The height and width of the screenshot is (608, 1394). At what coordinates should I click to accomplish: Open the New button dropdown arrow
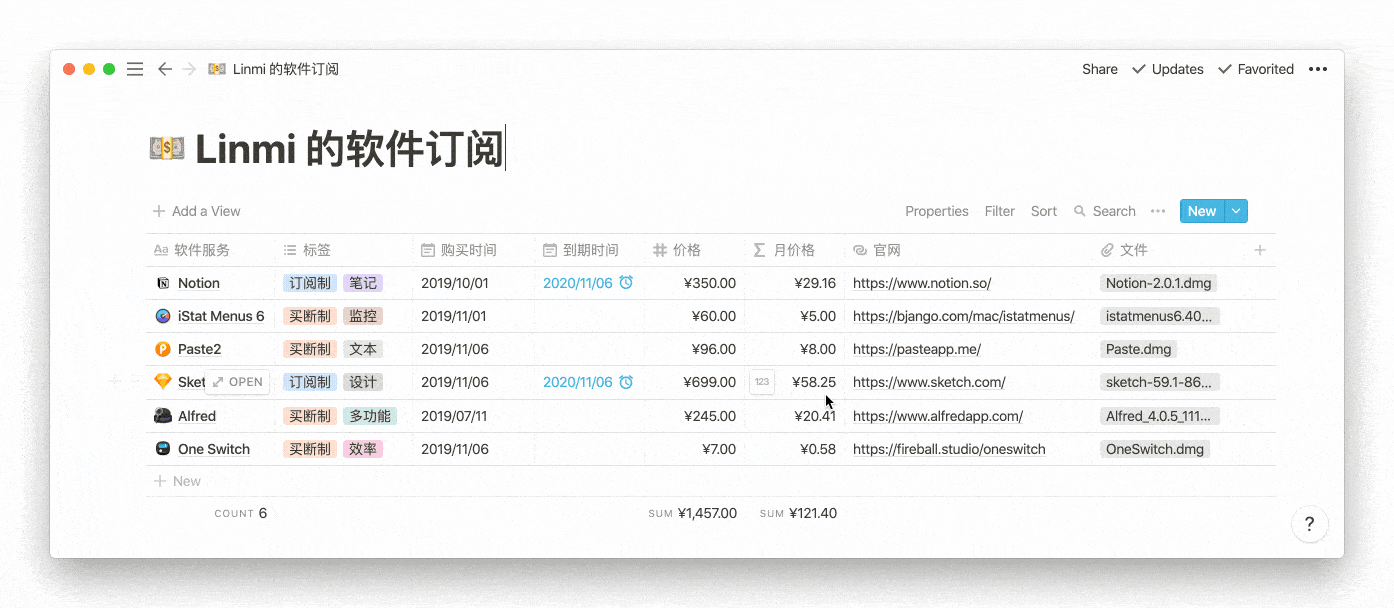pos(1237,211)
